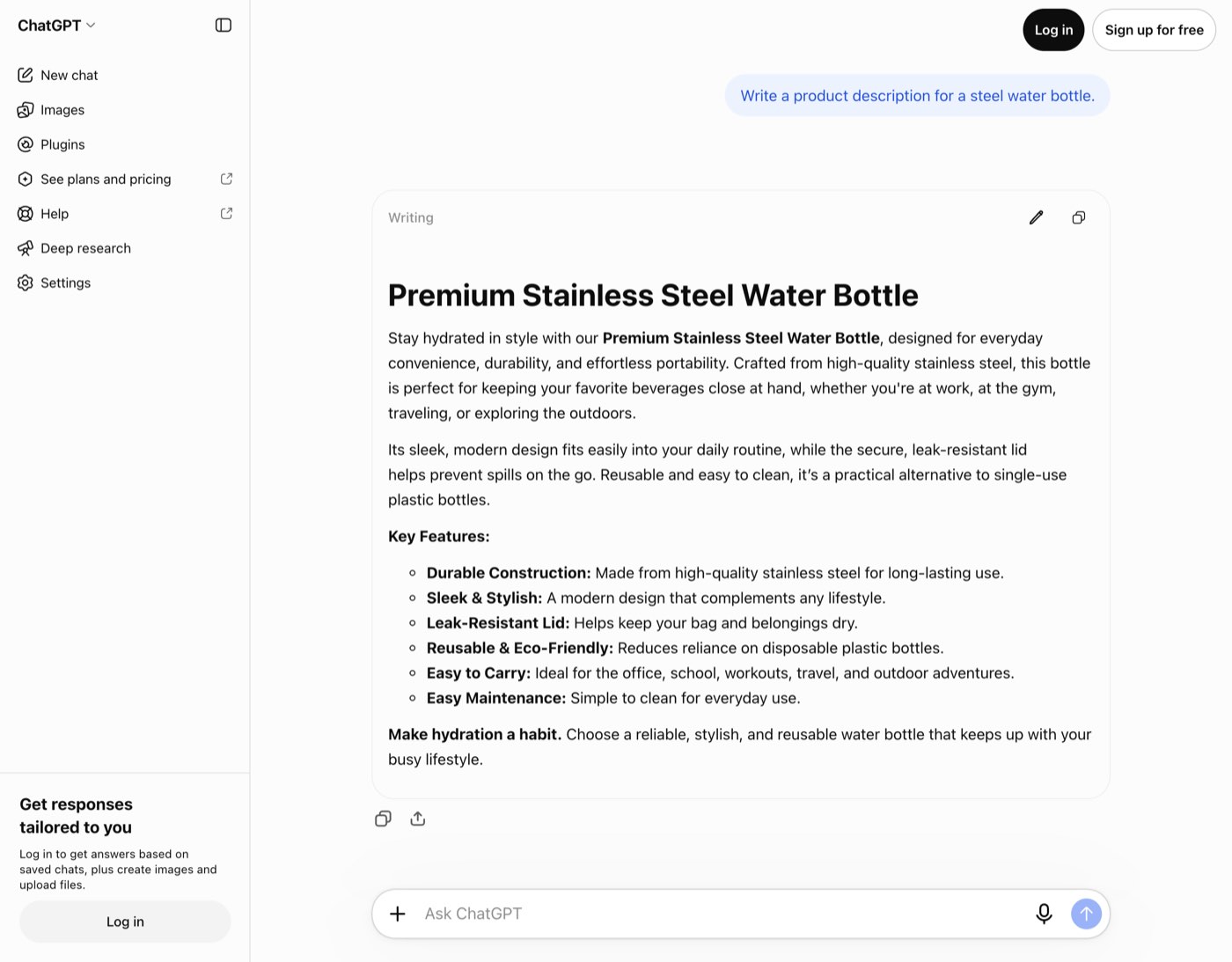The image size is (1232, 962).
Task: Click the plus attach icon in composer
Action: [398, 914]
